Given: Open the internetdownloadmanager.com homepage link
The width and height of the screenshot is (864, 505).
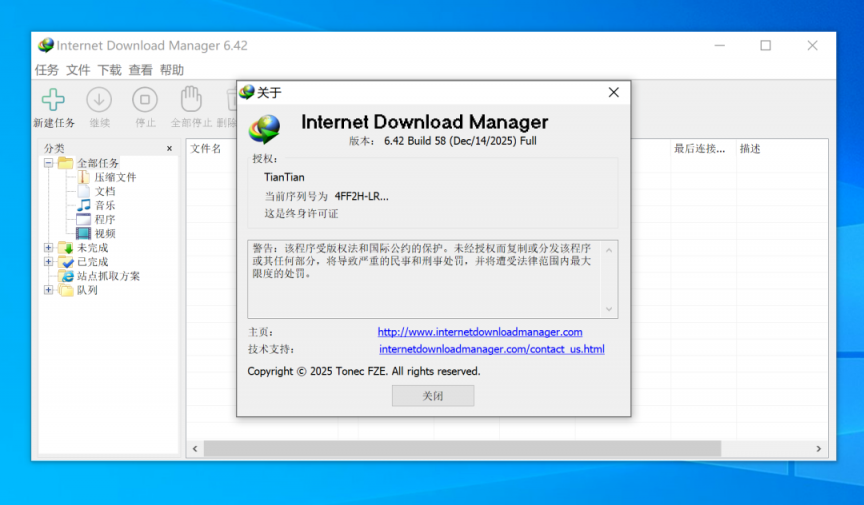Looking at the screenshot, I should click(x=479, y=332).
